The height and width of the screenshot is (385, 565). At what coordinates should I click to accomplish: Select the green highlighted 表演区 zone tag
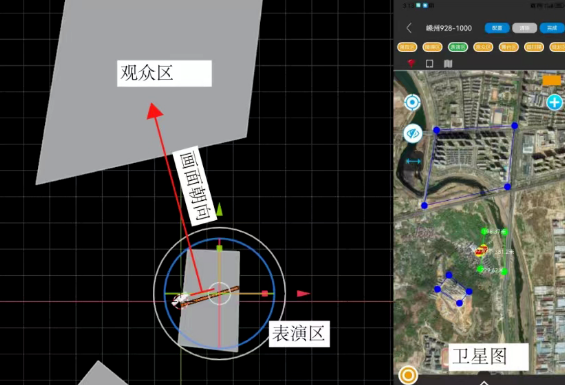coord(458,47)
